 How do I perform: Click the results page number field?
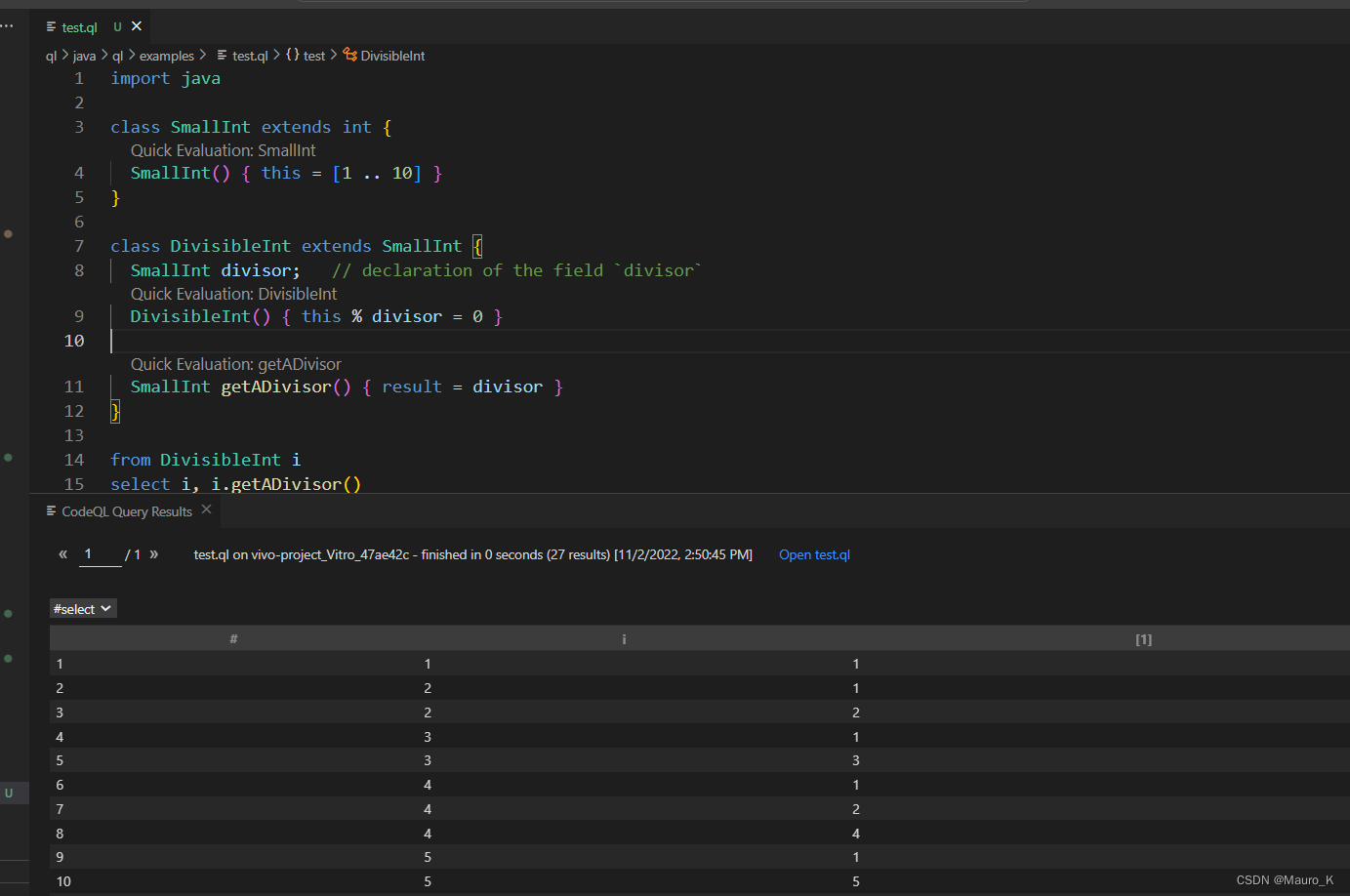pos(101,554)
